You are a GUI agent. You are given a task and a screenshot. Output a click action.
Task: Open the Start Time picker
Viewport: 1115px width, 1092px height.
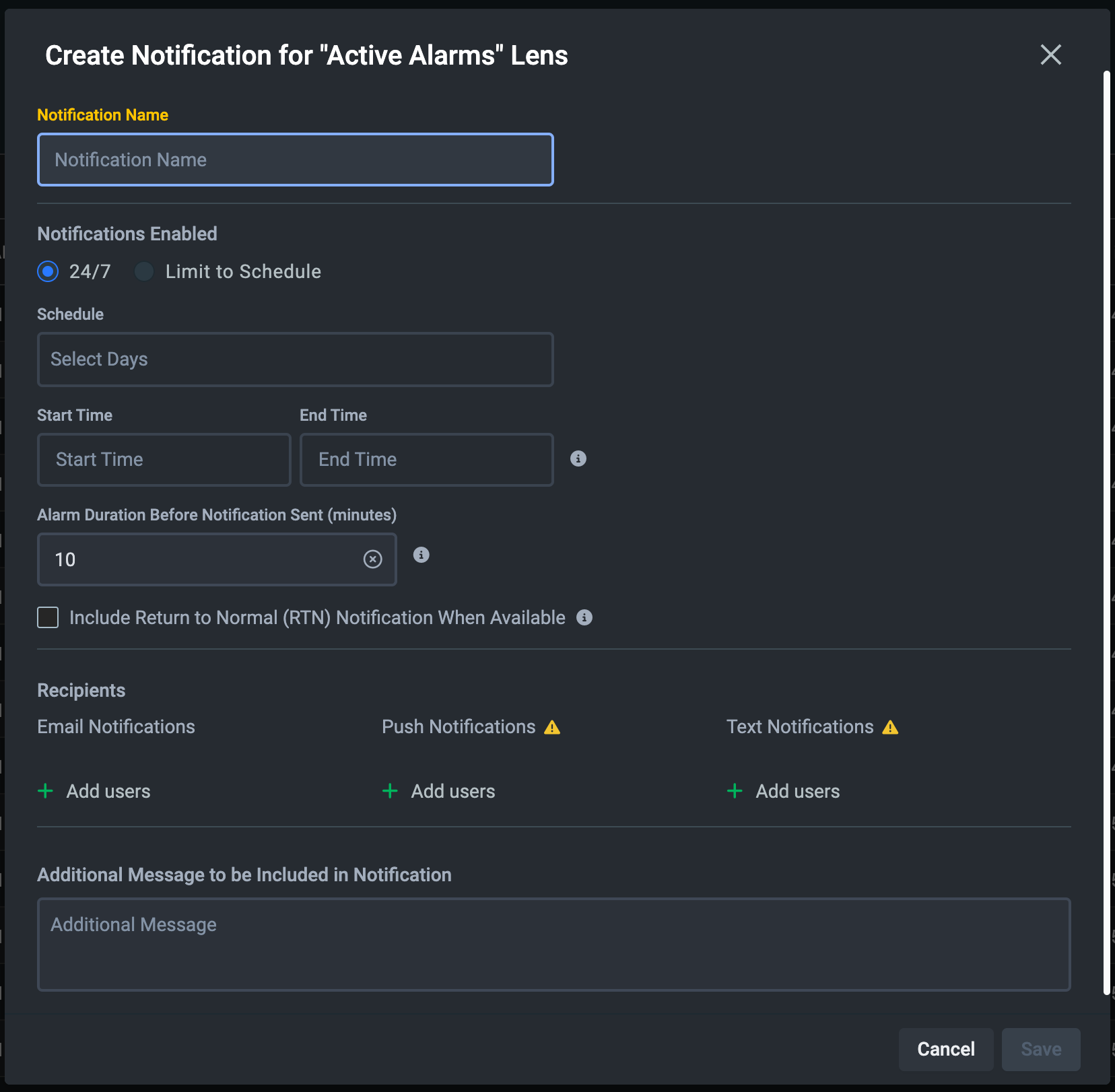[x=164, y=460]
